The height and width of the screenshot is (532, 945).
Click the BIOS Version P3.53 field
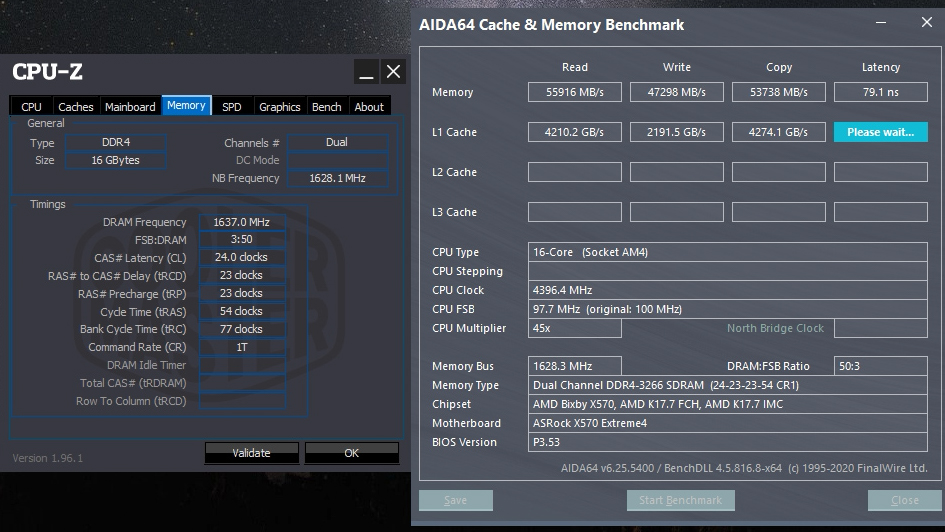coord(727,442)
